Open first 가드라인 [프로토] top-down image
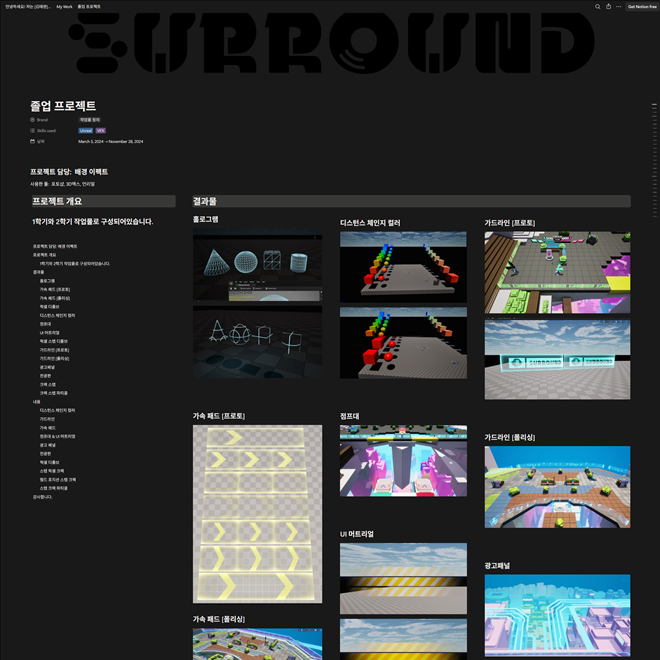This screenshot has height=660, width=660. click(x=557, y=272)
